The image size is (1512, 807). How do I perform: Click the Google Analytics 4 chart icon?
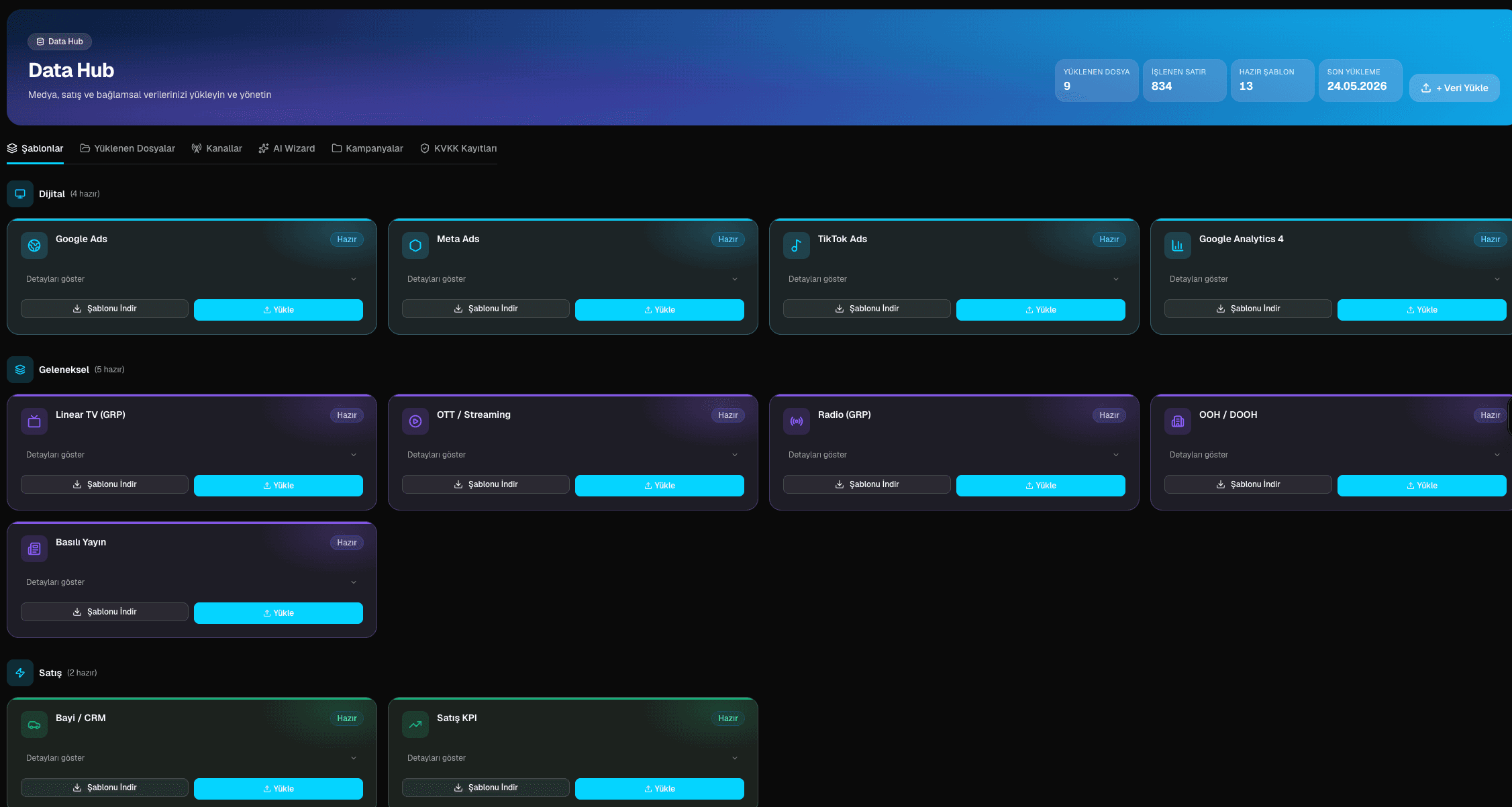(1178, 246)
